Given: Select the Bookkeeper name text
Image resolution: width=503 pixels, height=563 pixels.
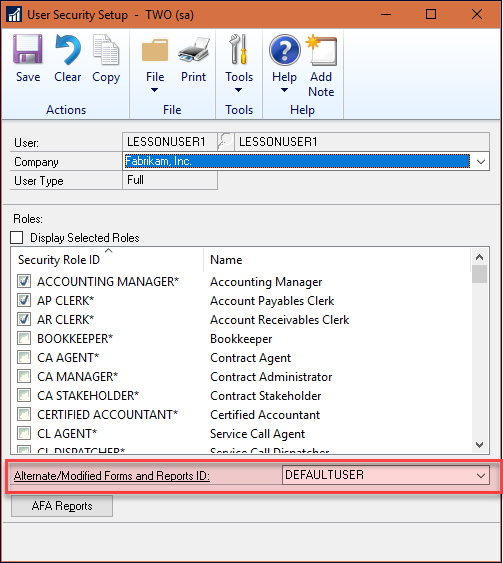Looking at the screenshot, I should 241,339.
